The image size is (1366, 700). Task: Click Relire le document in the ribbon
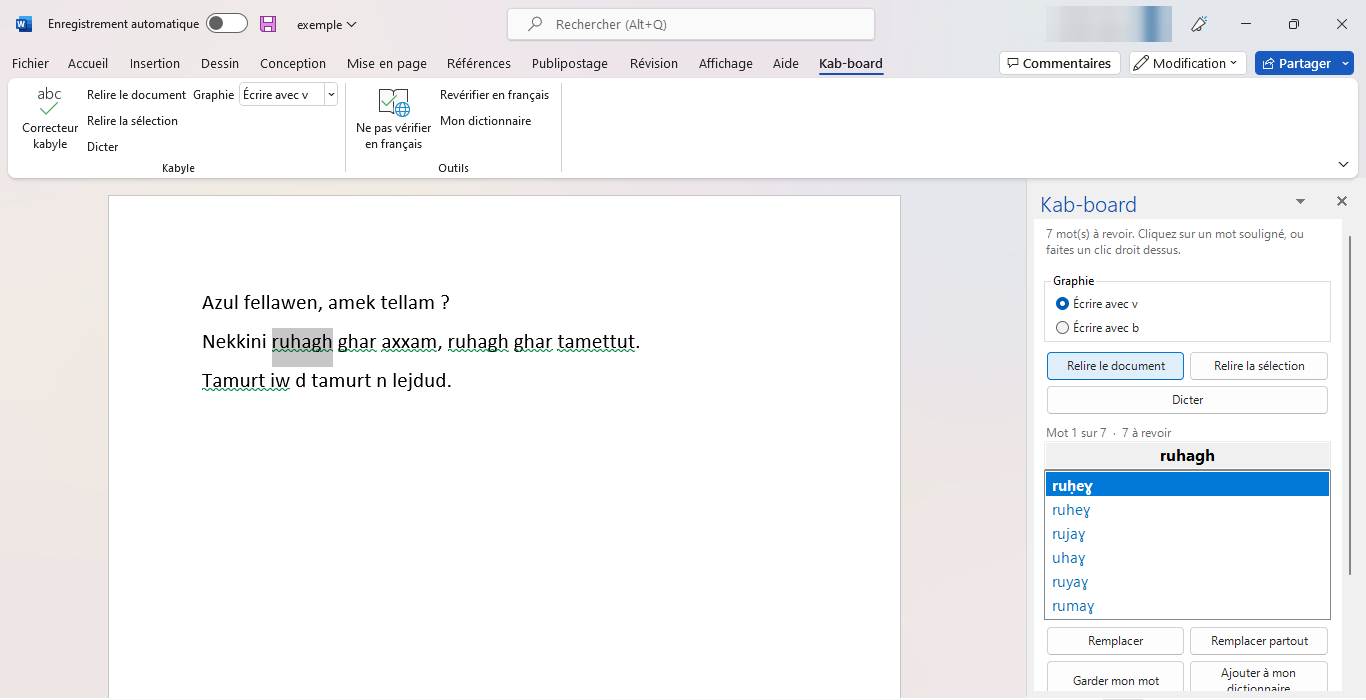pos(136,95)
